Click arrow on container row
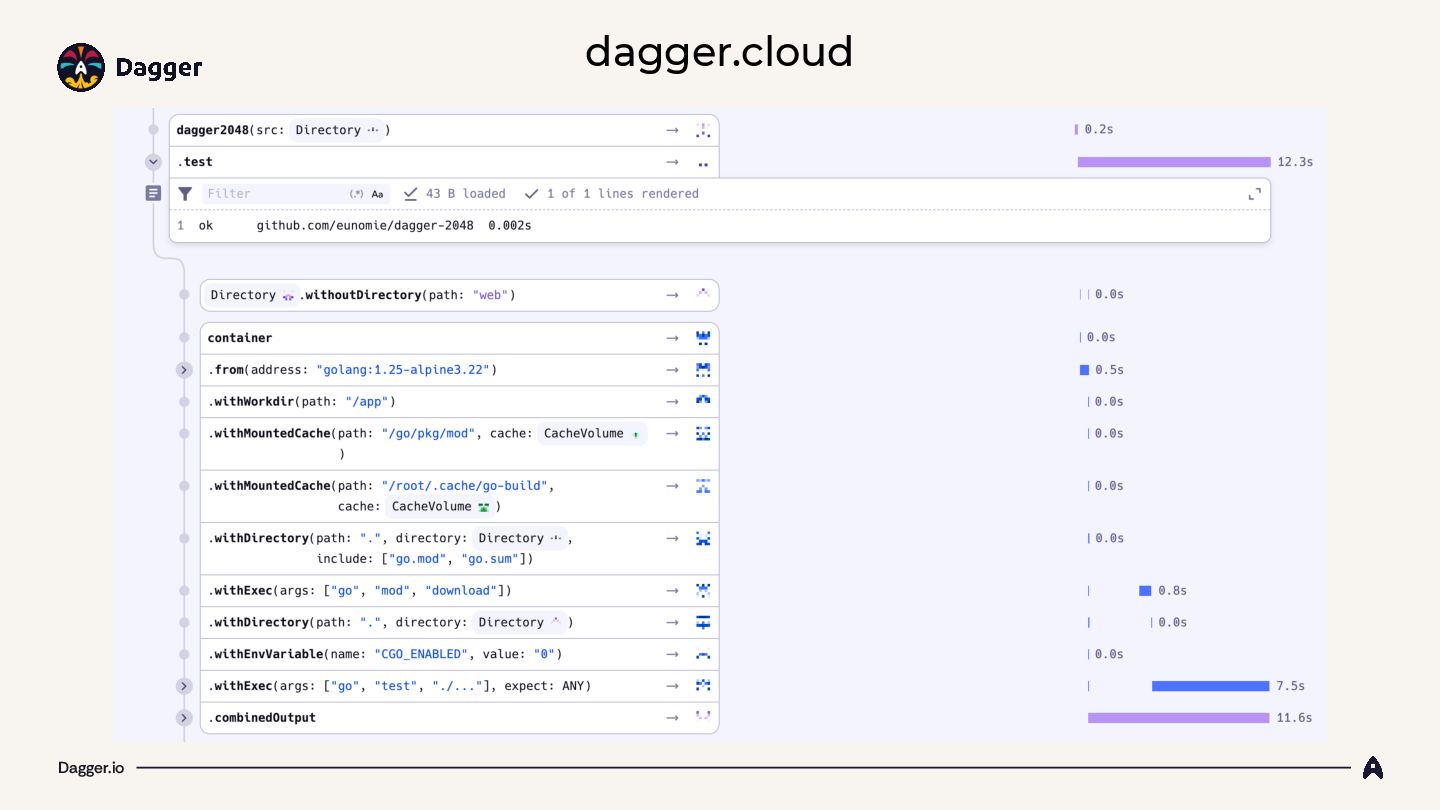Image resolution: width=1440 pixels, height=810 pixels. [672, 338]
